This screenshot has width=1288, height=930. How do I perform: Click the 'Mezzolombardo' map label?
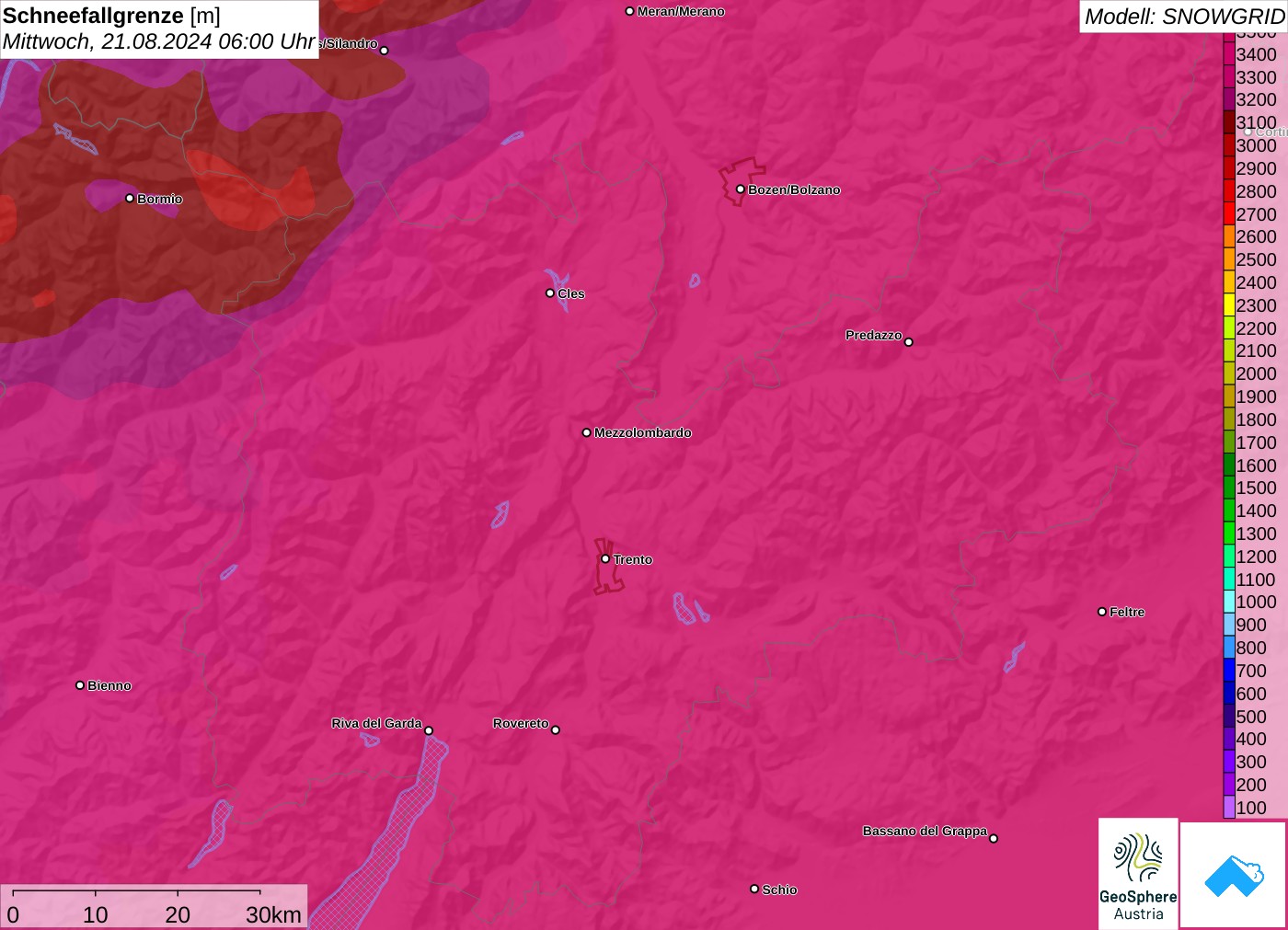[x=643, y=432]
